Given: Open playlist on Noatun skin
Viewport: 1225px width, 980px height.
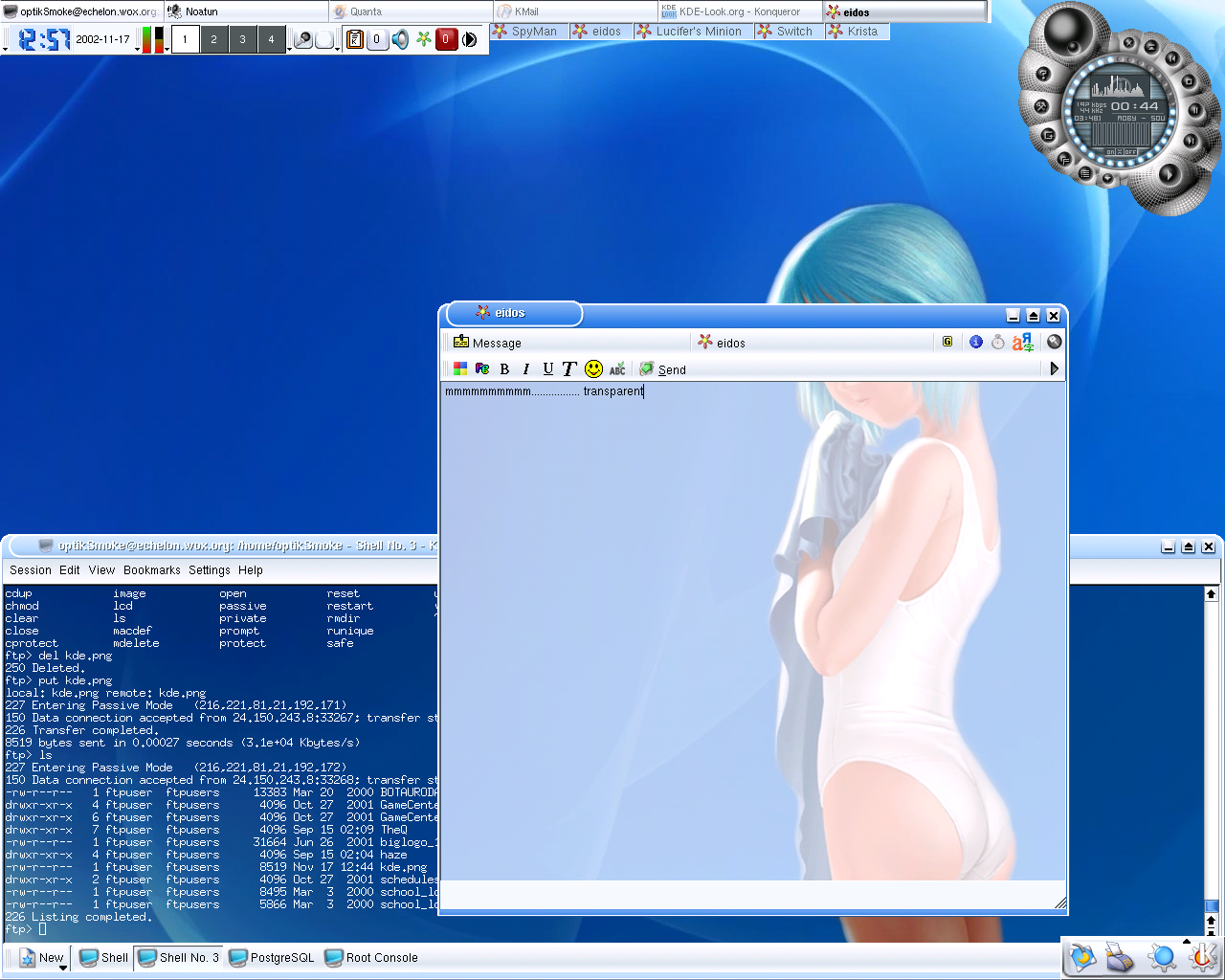Looking at the screenshot, I should pyautogui.click(x=1085, y=173).
